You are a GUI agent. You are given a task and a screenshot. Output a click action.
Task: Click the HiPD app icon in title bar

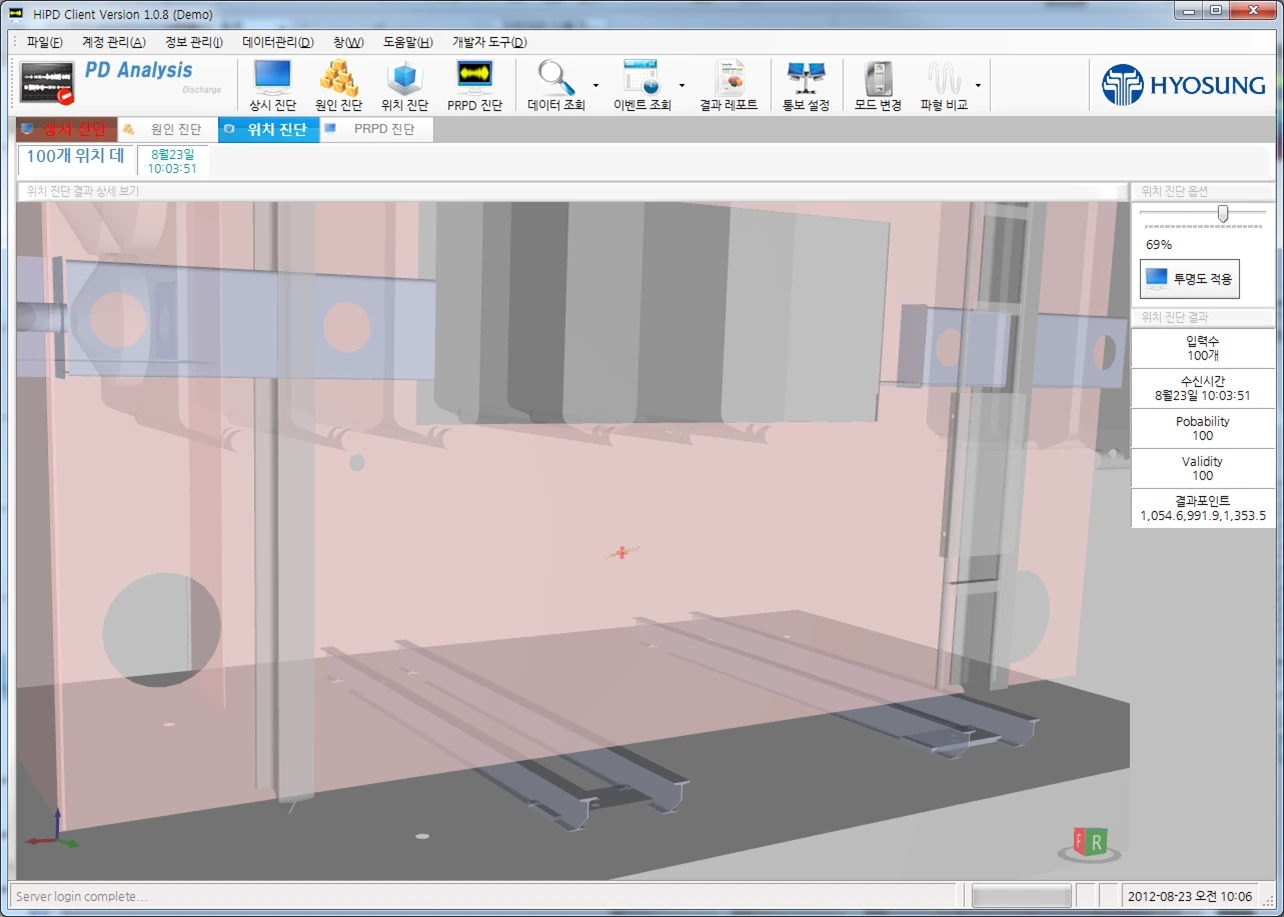(x=16, y=13)
